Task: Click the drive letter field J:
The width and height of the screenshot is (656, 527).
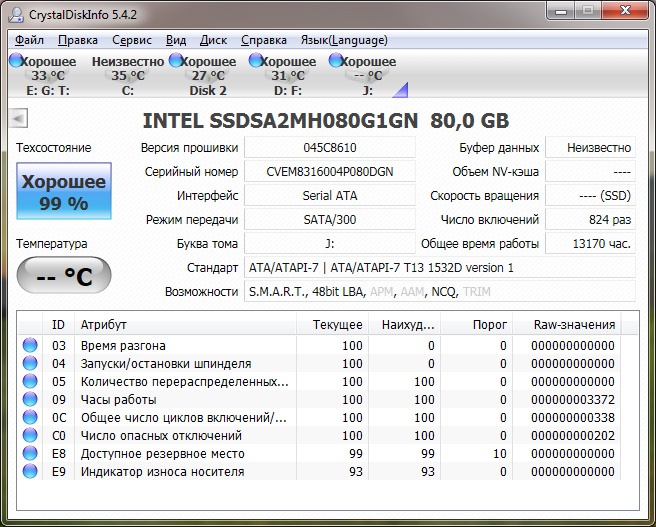Action: point(330,243)
